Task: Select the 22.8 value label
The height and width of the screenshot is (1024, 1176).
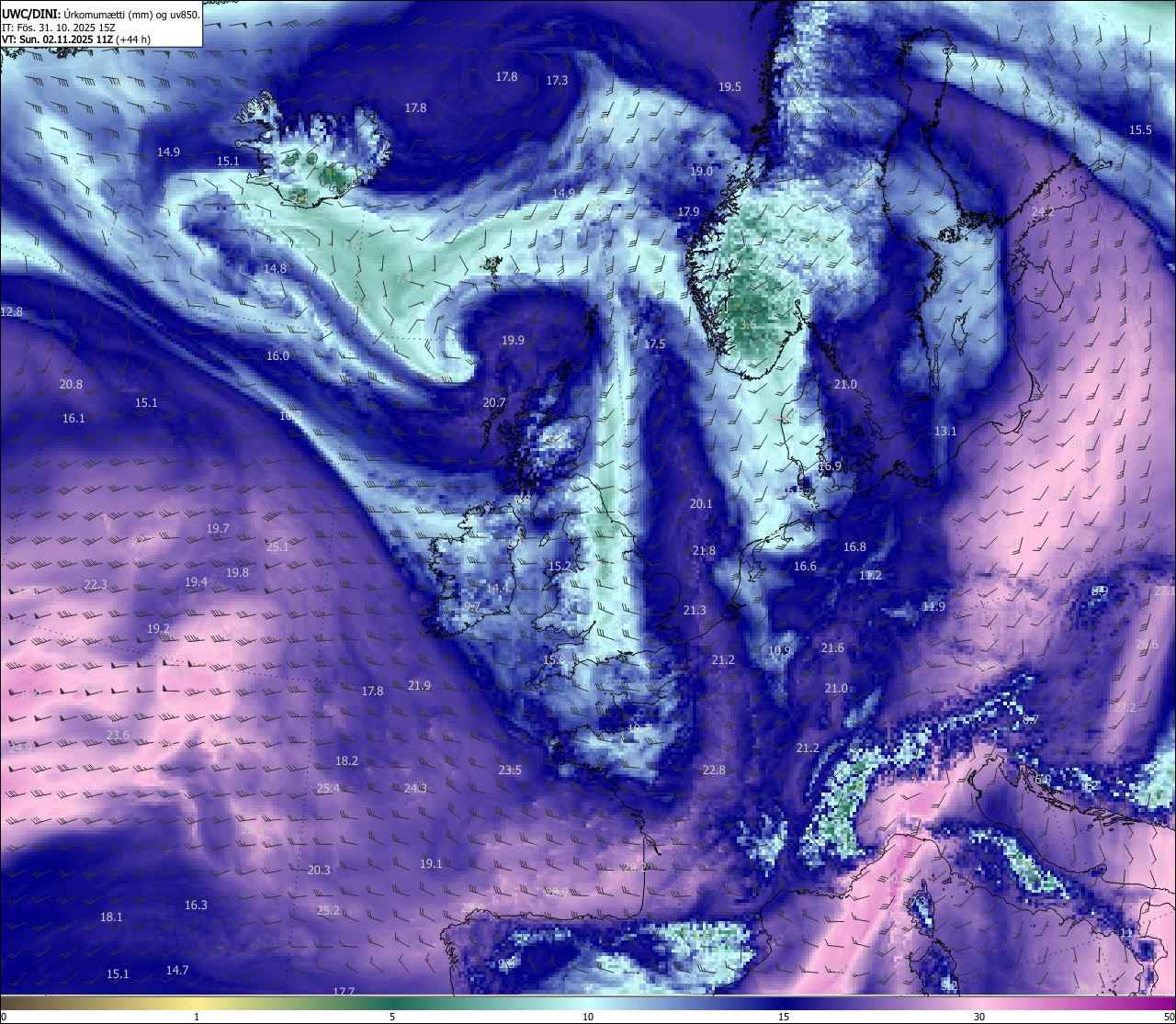Action: pos(713,771)
